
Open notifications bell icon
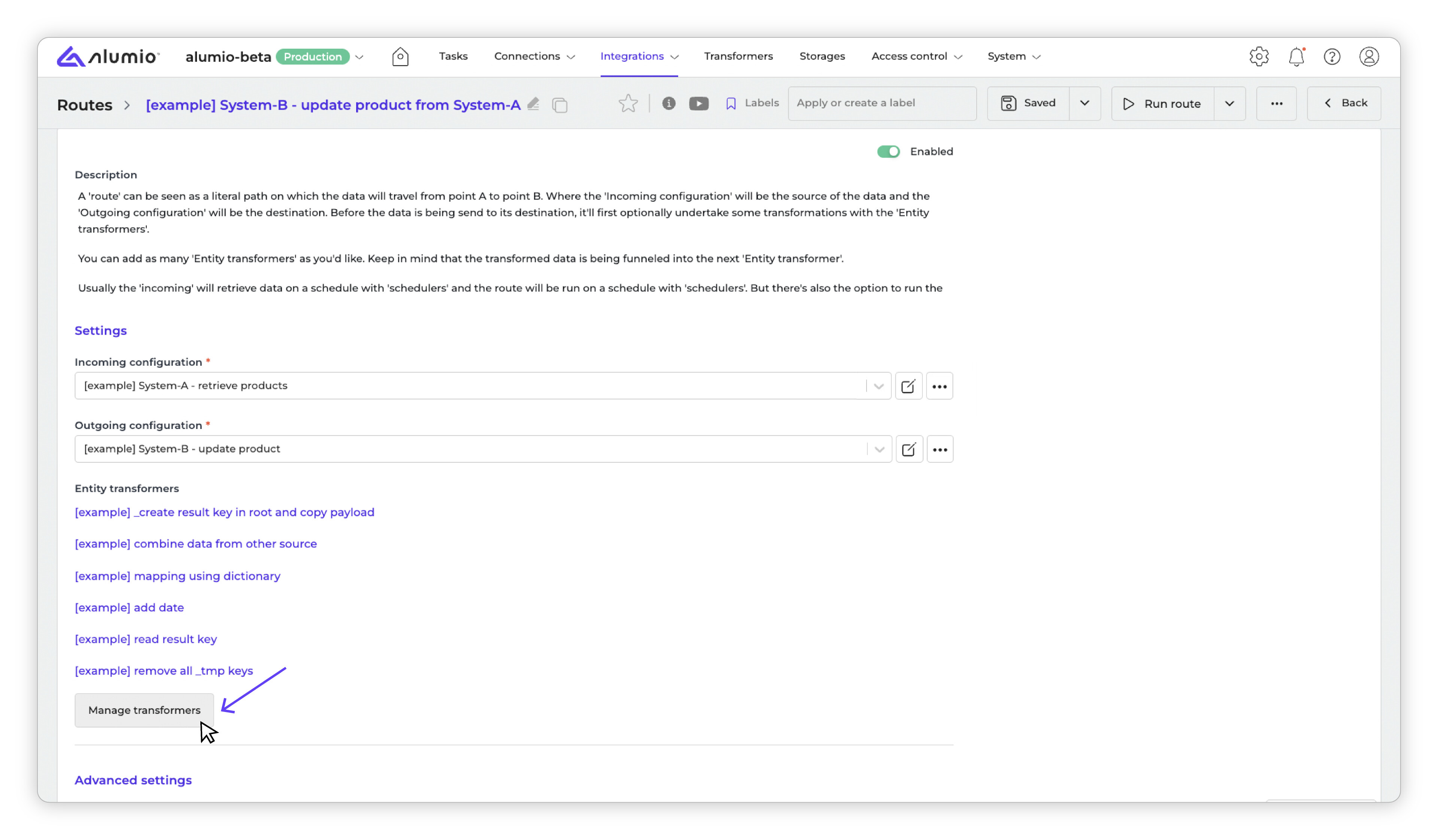[1296, 57]
